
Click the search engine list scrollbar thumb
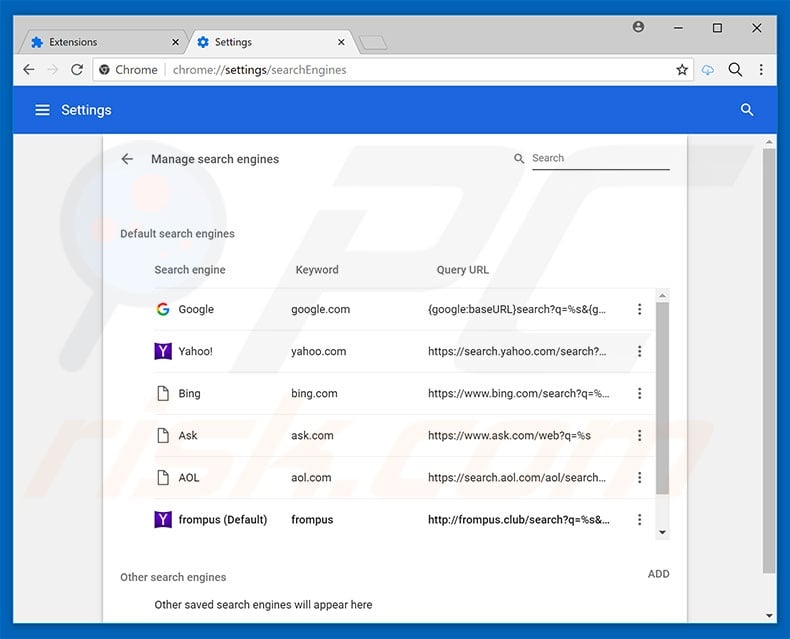[663, 398]
